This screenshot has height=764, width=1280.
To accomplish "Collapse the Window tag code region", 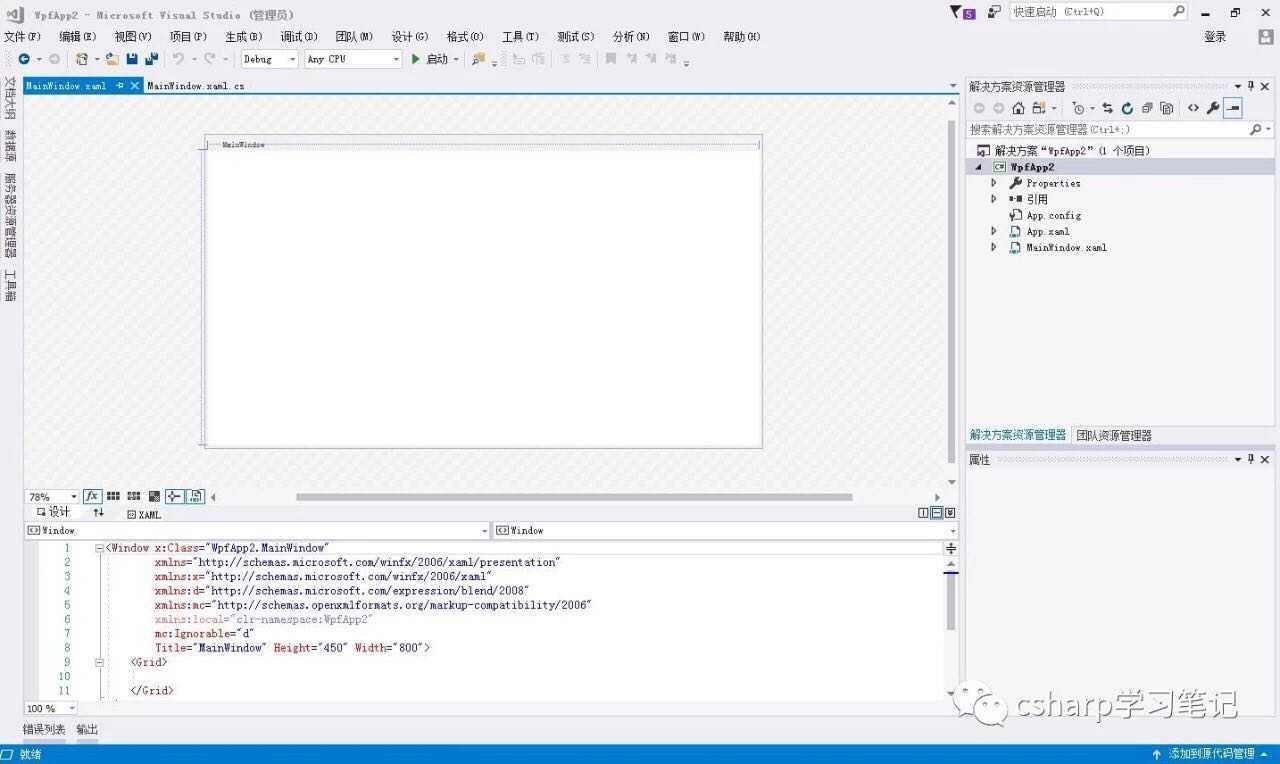I will 99,548.
